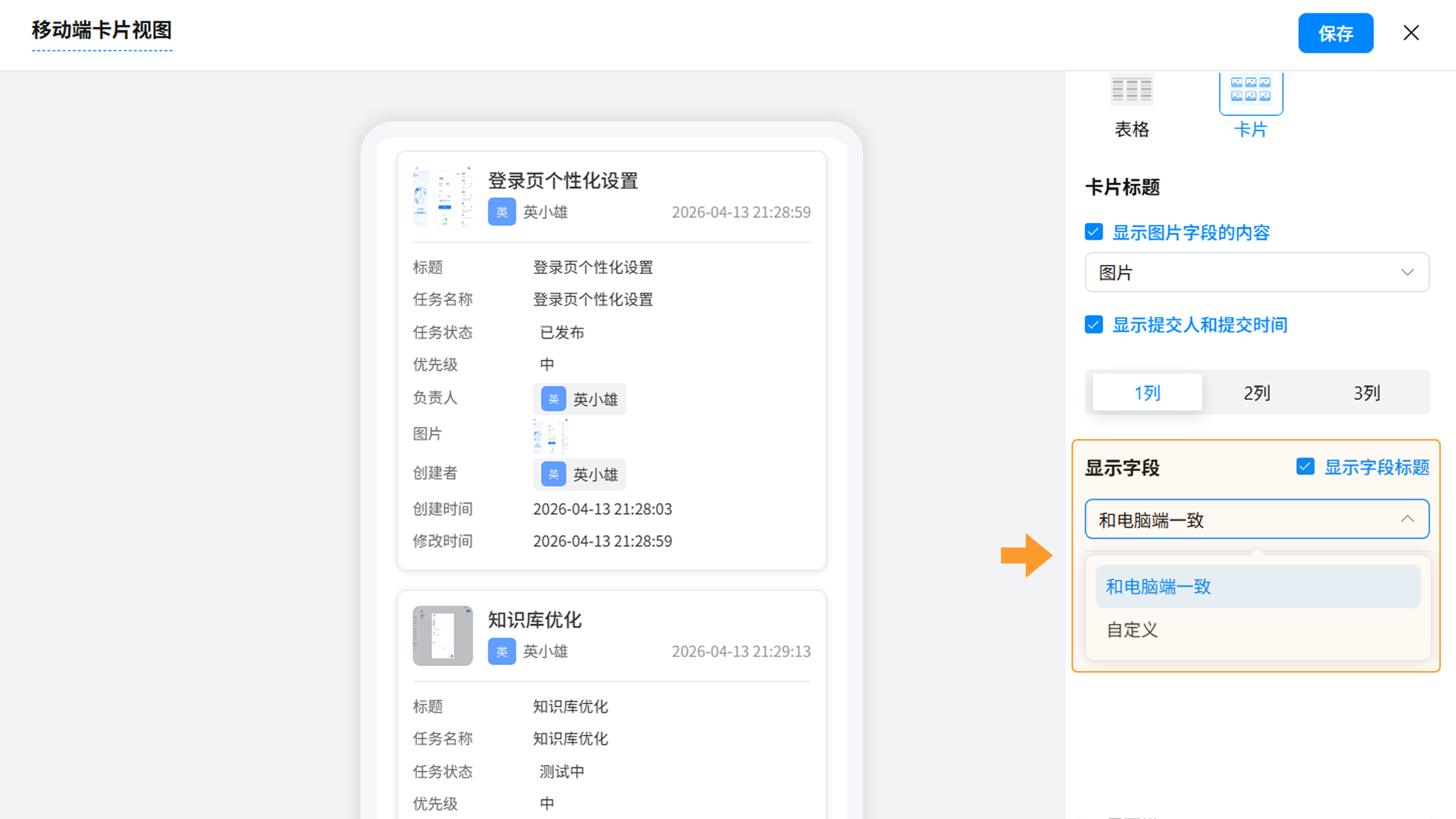Click 英小雄 avatar in 负责人 row
Screen dimensions: 1456x819
tap(553, 399)
